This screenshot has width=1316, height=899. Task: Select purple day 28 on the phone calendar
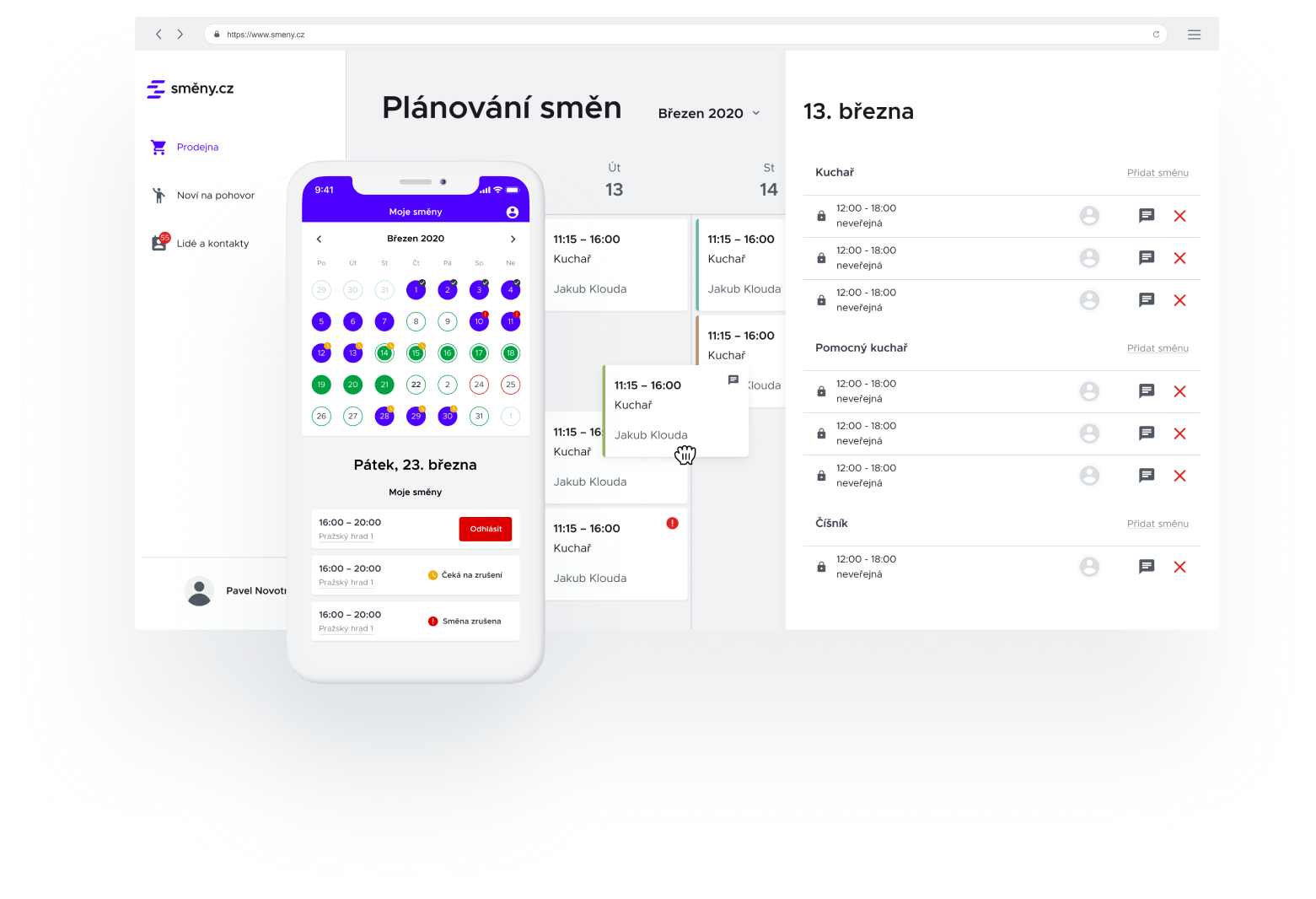384,416
